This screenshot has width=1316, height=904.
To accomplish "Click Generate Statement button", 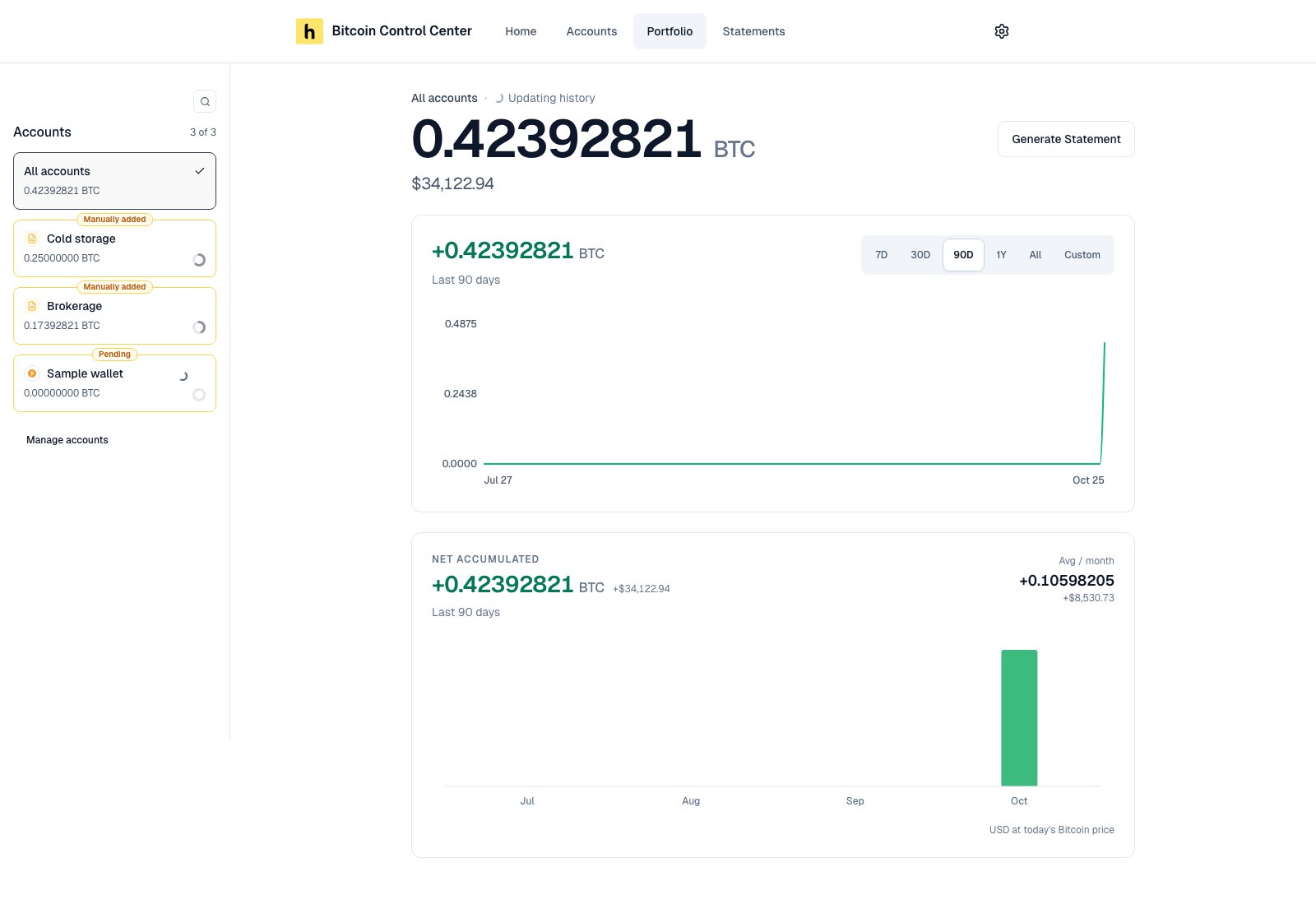I will pyautogui.click(x=1066, y=139).
